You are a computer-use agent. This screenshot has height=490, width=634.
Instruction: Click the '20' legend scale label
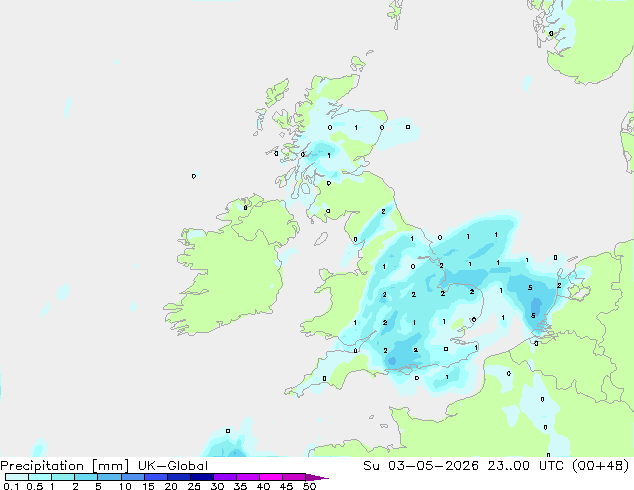171,486
